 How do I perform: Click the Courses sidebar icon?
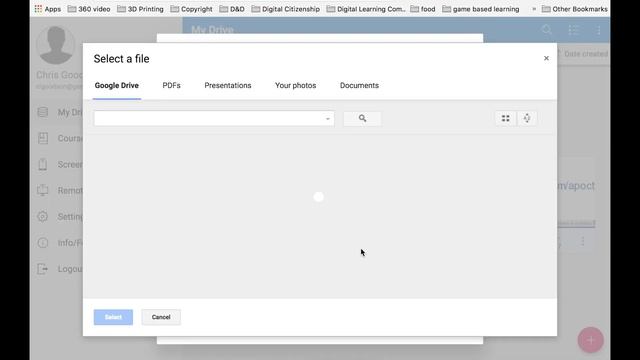coord(43,138)
